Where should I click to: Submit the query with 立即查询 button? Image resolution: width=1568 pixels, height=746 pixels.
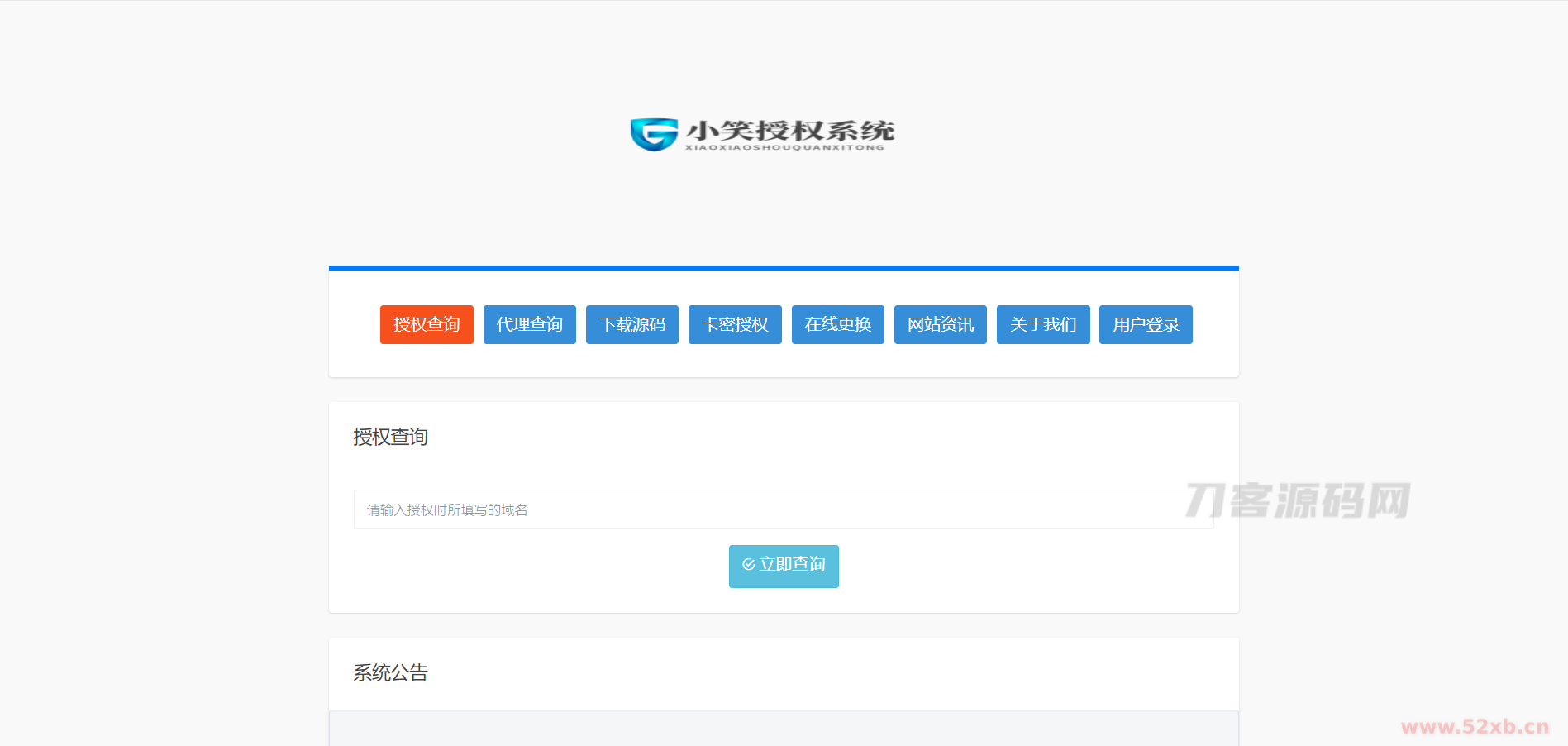tap(783, 566)
